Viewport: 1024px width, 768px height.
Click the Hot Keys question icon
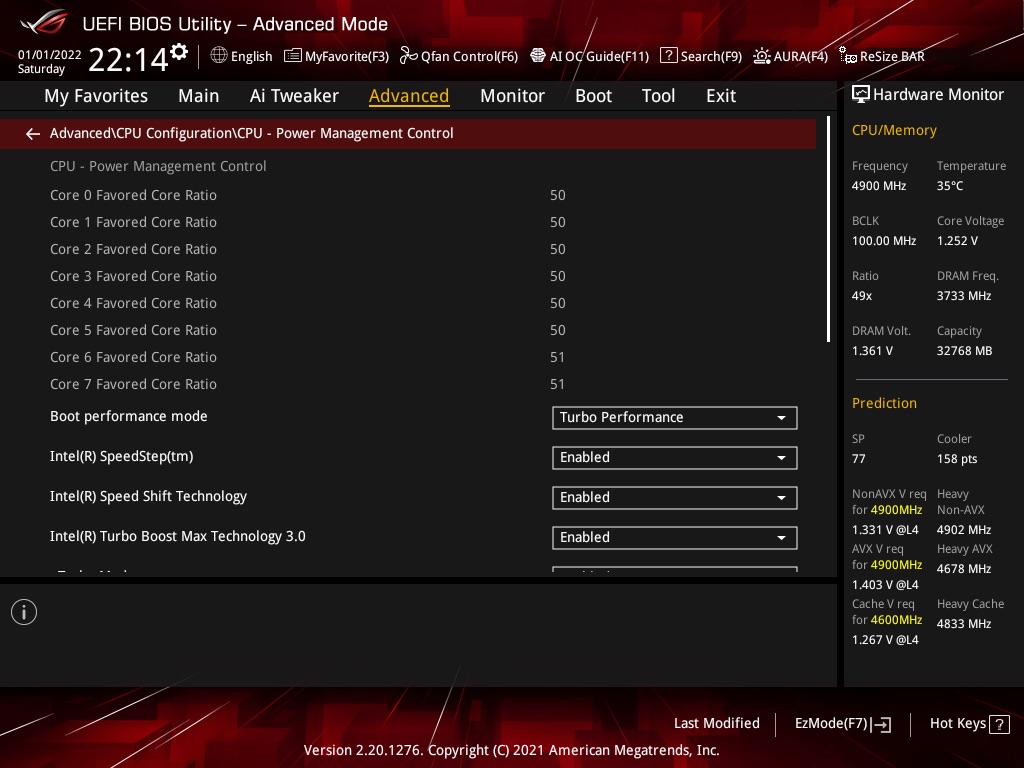(999, 724)
